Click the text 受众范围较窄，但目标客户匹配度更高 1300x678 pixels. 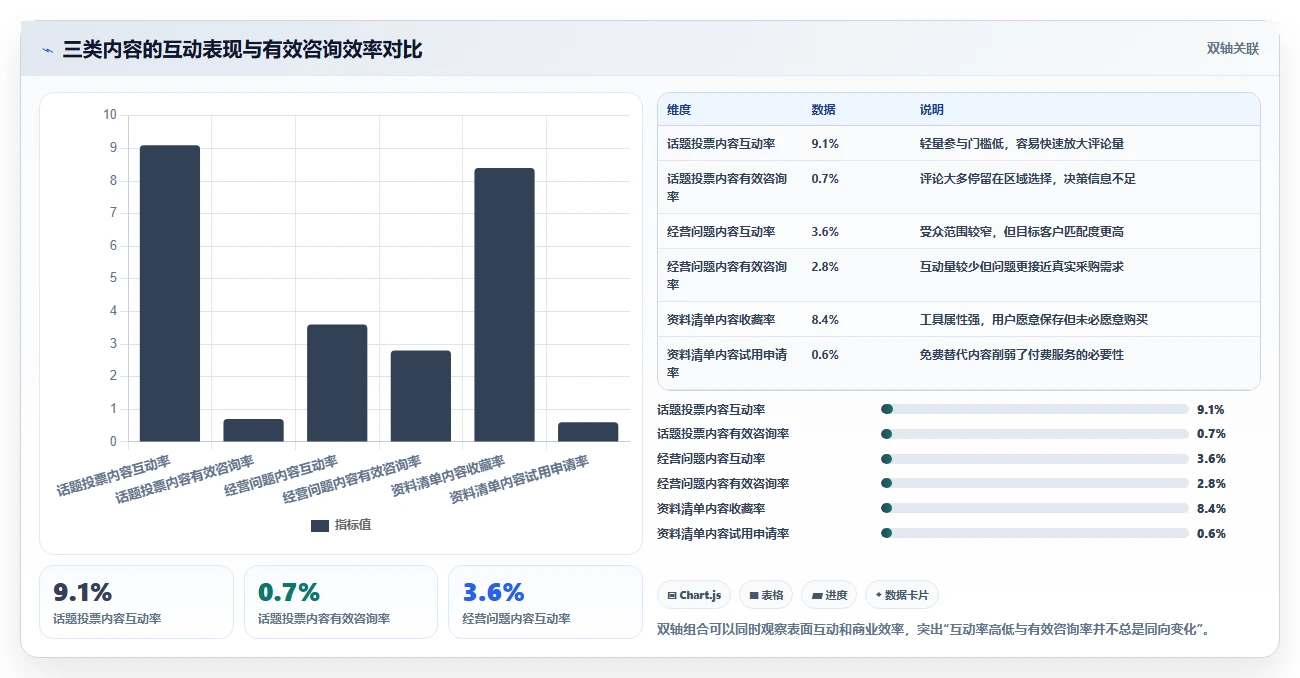[1022, 232]
